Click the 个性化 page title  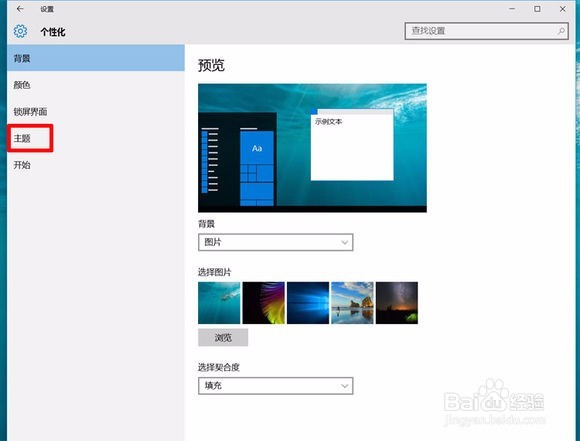[53, 32]
